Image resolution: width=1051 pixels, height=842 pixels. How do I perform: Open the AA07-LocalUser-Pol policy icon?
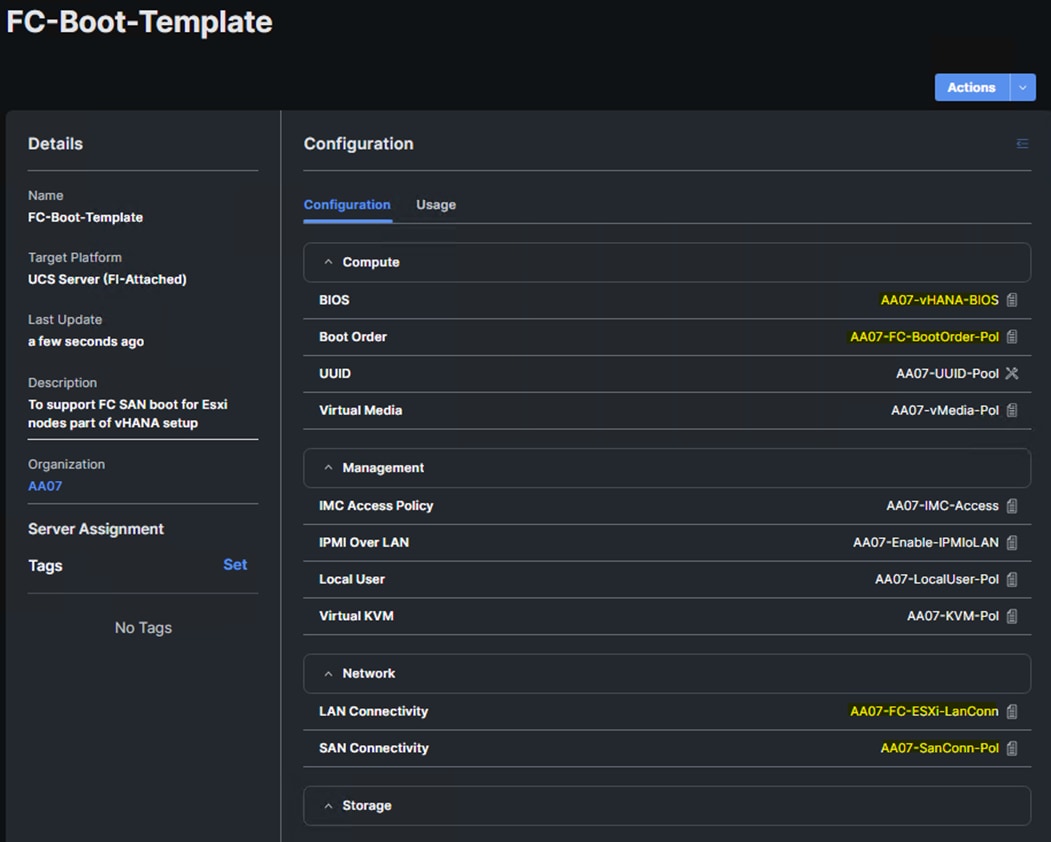(1012, 579)
